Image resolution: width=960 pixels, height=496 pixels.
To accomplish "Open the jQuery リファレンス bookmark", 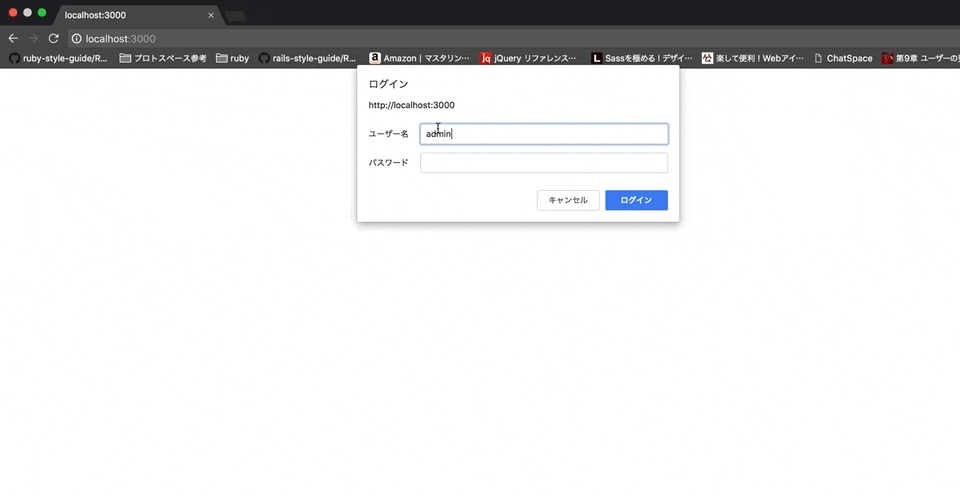I will click(528, 58).
